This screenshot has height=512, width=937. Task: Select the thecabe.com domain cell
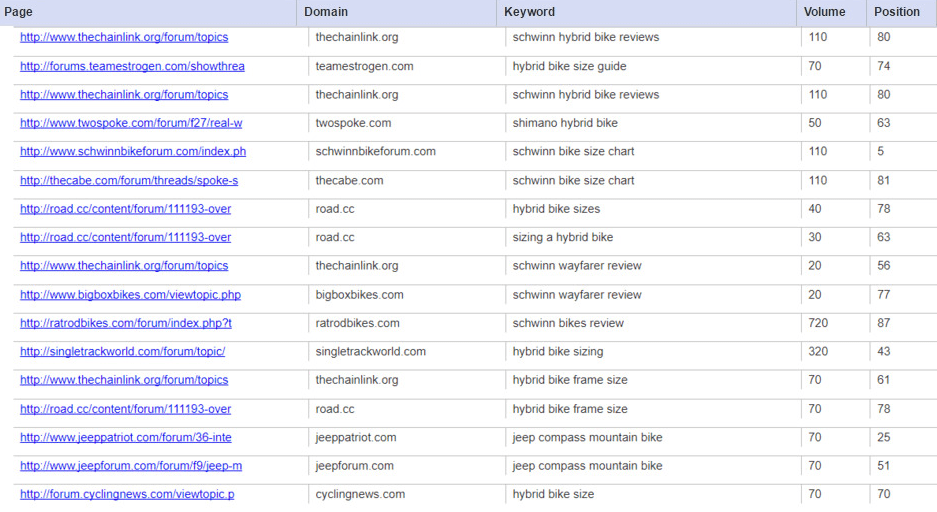350,180
